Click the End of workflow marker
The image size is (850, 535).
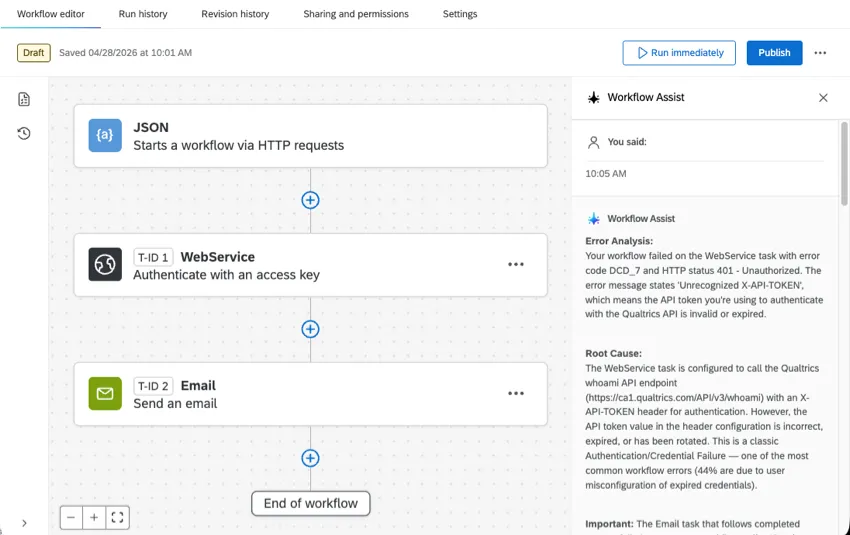point(311,504)
